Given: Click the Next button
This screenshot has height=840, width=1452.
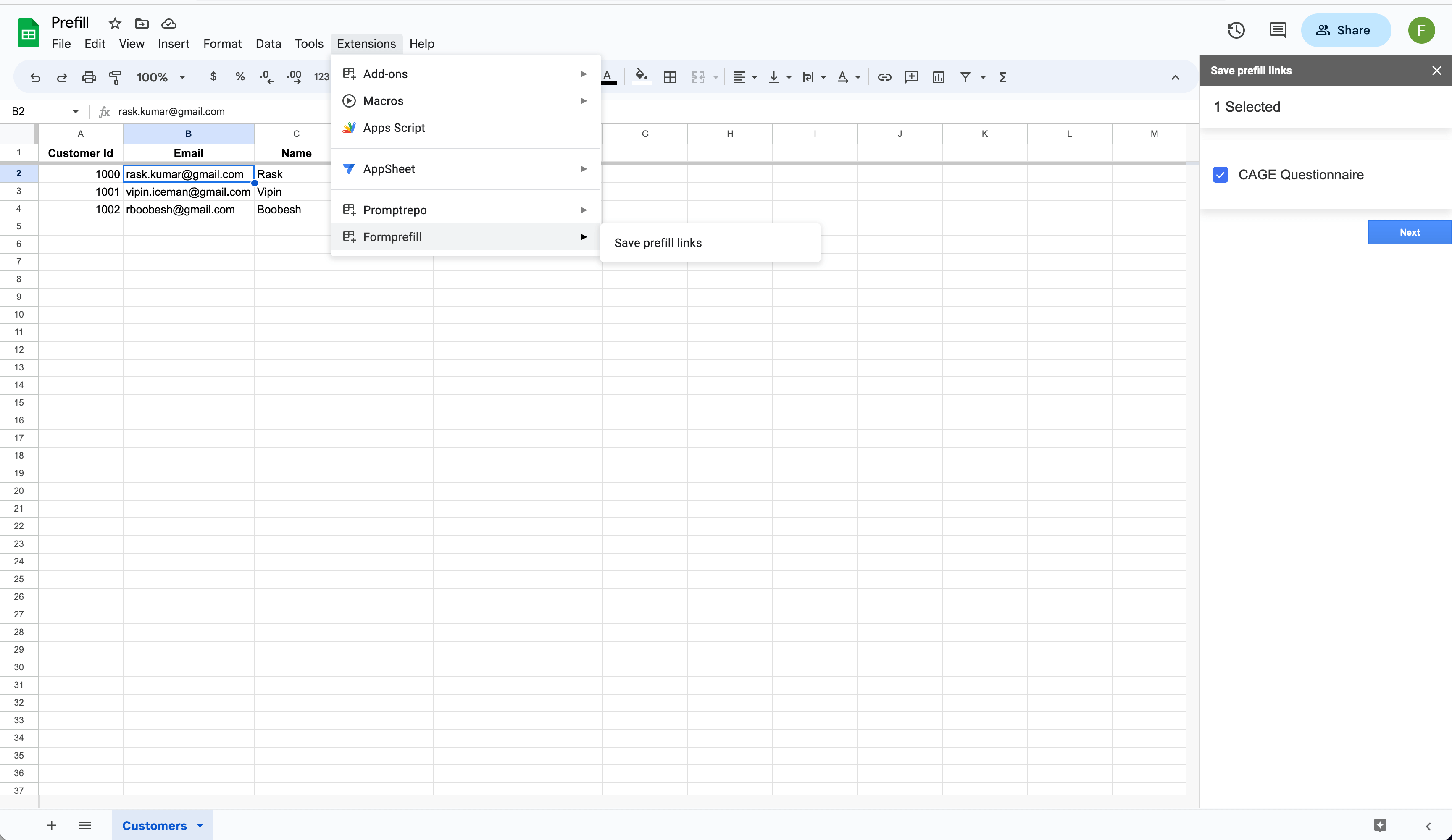Looking at the screenshot, I should click(x=1410, y=232).
